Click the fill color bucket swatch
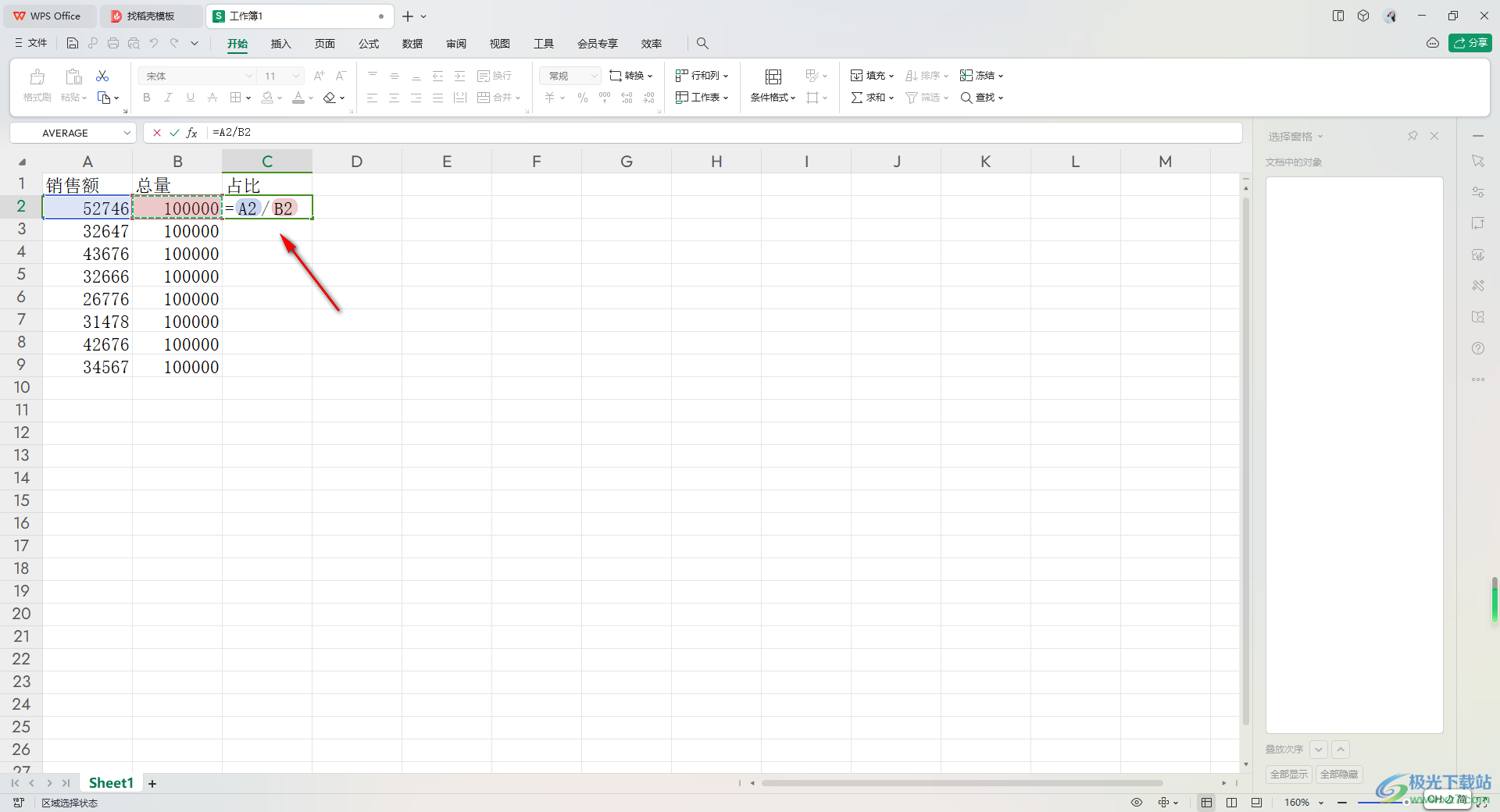Viewport: 1500px width, 812px height. (267, 98)
